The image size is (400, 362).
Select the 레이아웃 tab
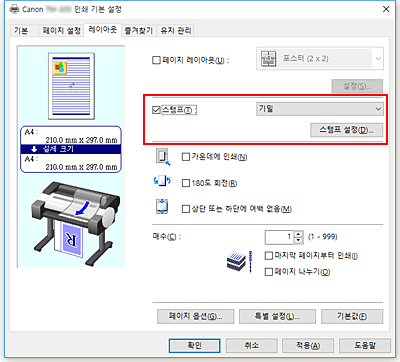[x=103, y=30]
